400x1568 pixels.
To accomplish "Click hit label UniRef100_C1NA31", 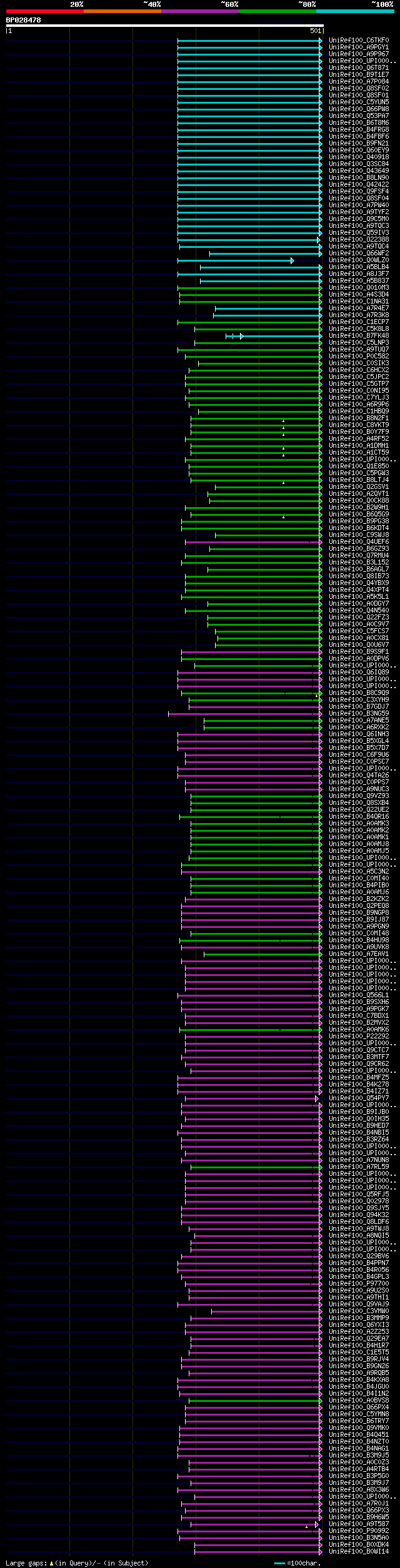I will 359,301.
